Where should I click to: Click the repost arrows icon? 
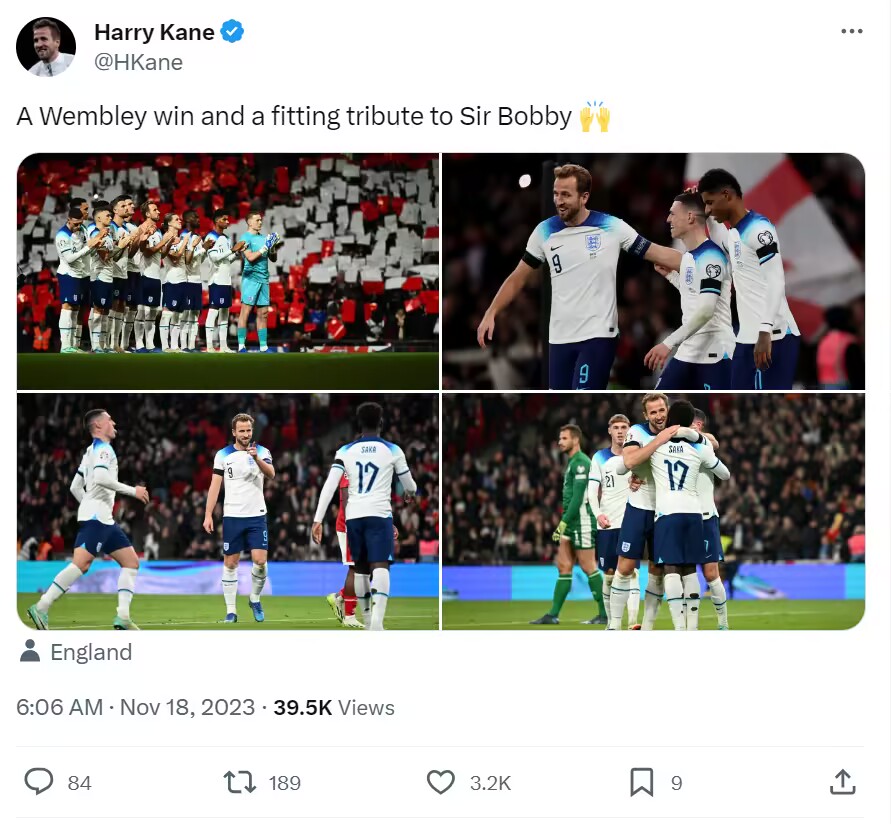240,782
